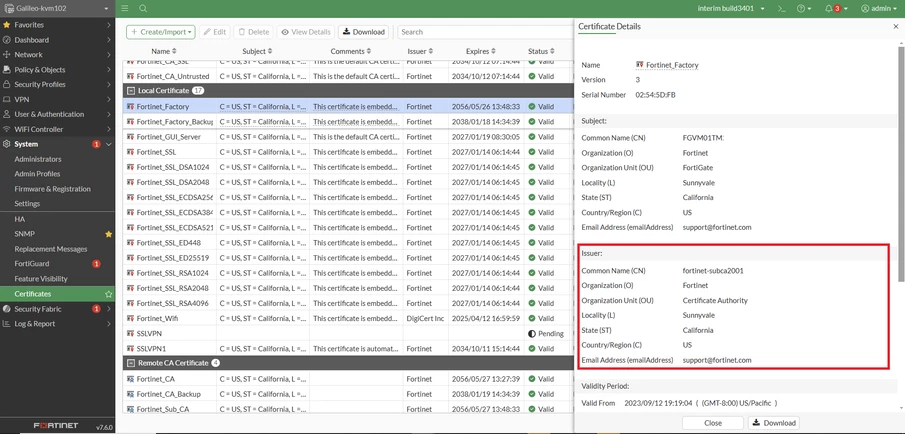Open the Administrators page
This screenshot has width=905, height=434.
(38, 159)
